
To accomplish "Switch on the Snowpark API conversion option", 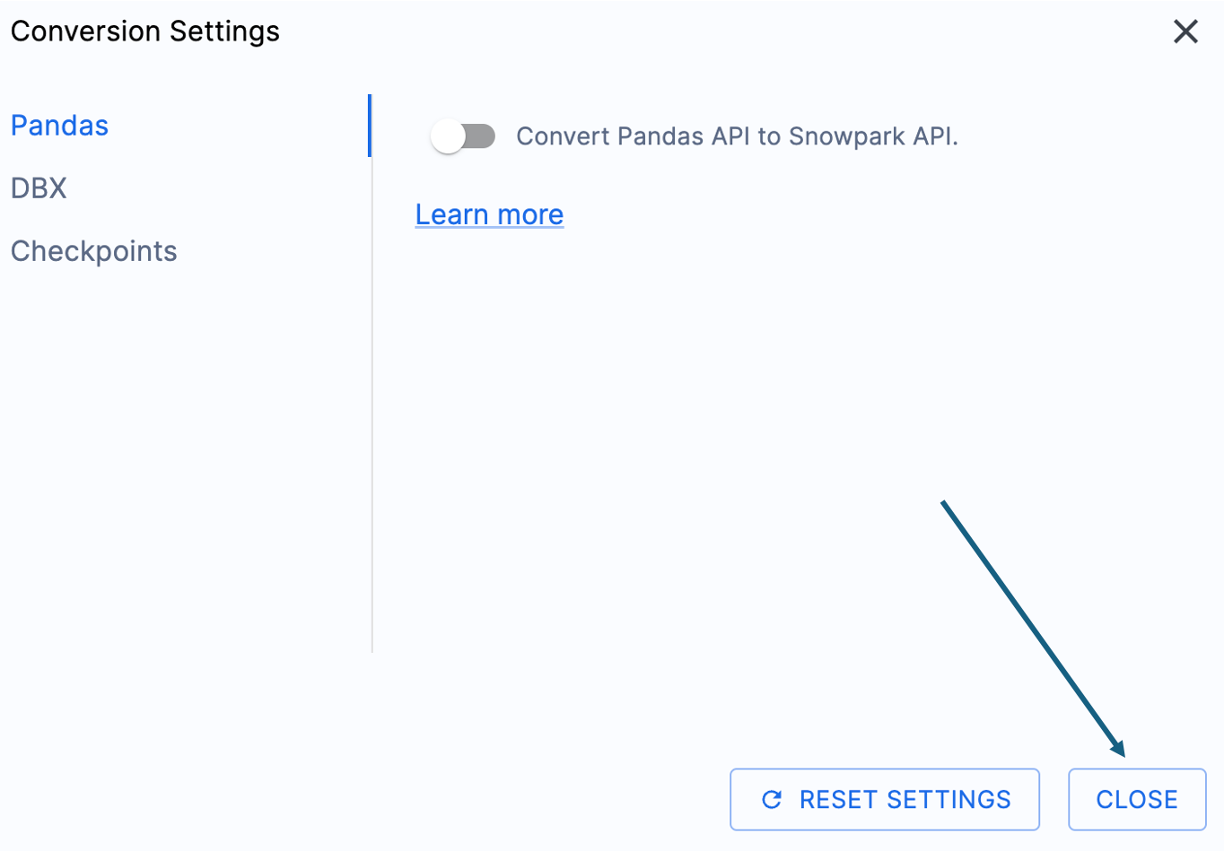I will (463, 136).
